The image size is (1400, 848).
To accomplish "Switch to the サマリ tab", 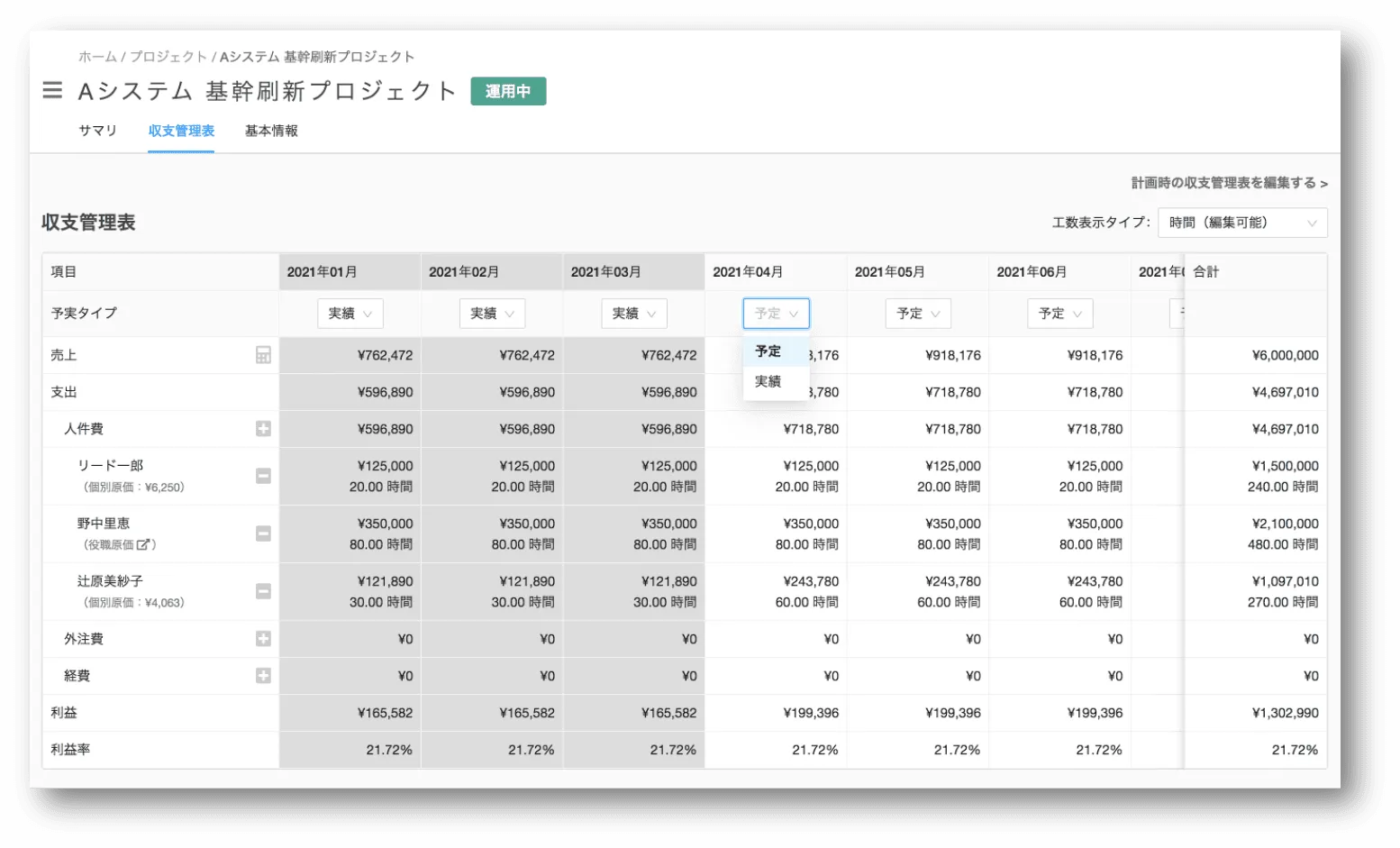I will 97,131.
